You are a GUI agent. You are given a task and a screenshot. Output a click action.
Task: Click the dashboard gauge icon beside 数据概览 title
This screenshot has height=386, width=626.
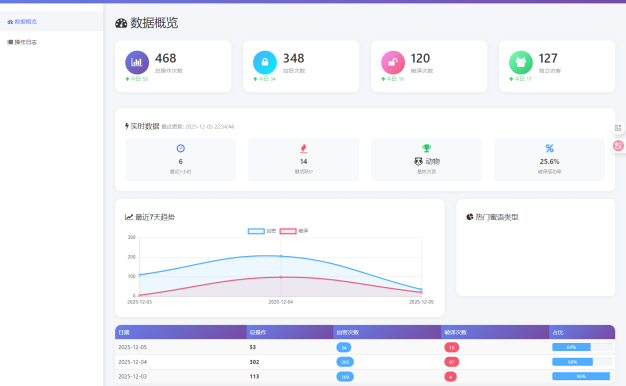[121, 23]
